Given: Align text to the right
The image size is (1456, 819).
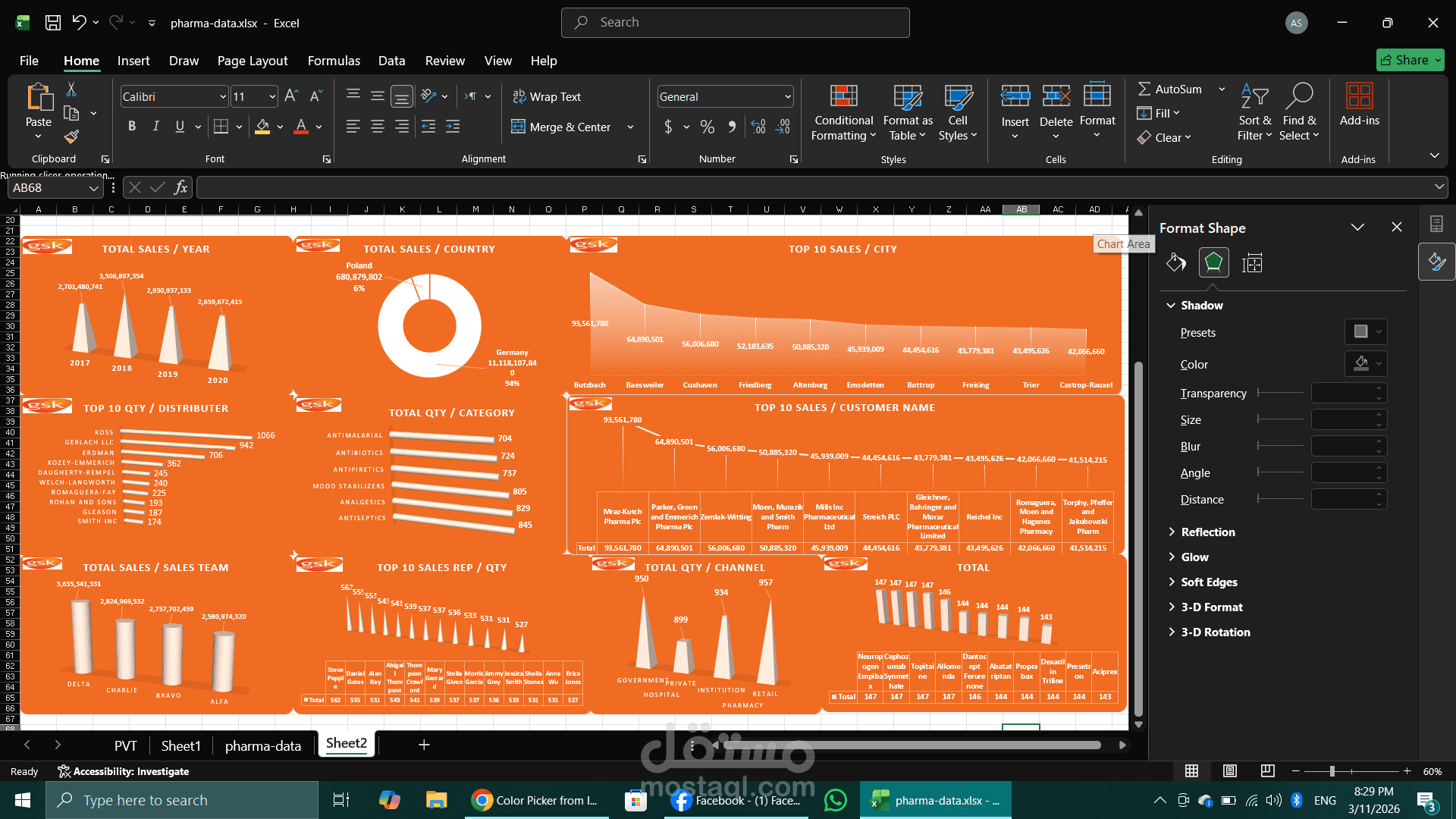Looking at the screenshot, I should pos(402,127).
